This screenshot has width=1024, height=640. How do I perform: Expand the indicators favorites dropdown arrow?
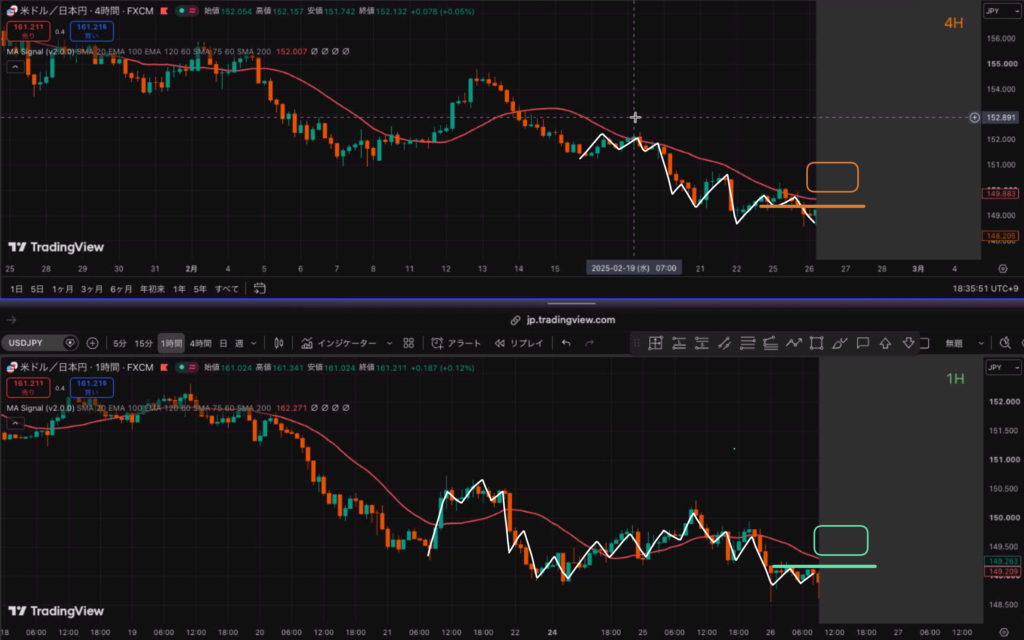point(390,343)
